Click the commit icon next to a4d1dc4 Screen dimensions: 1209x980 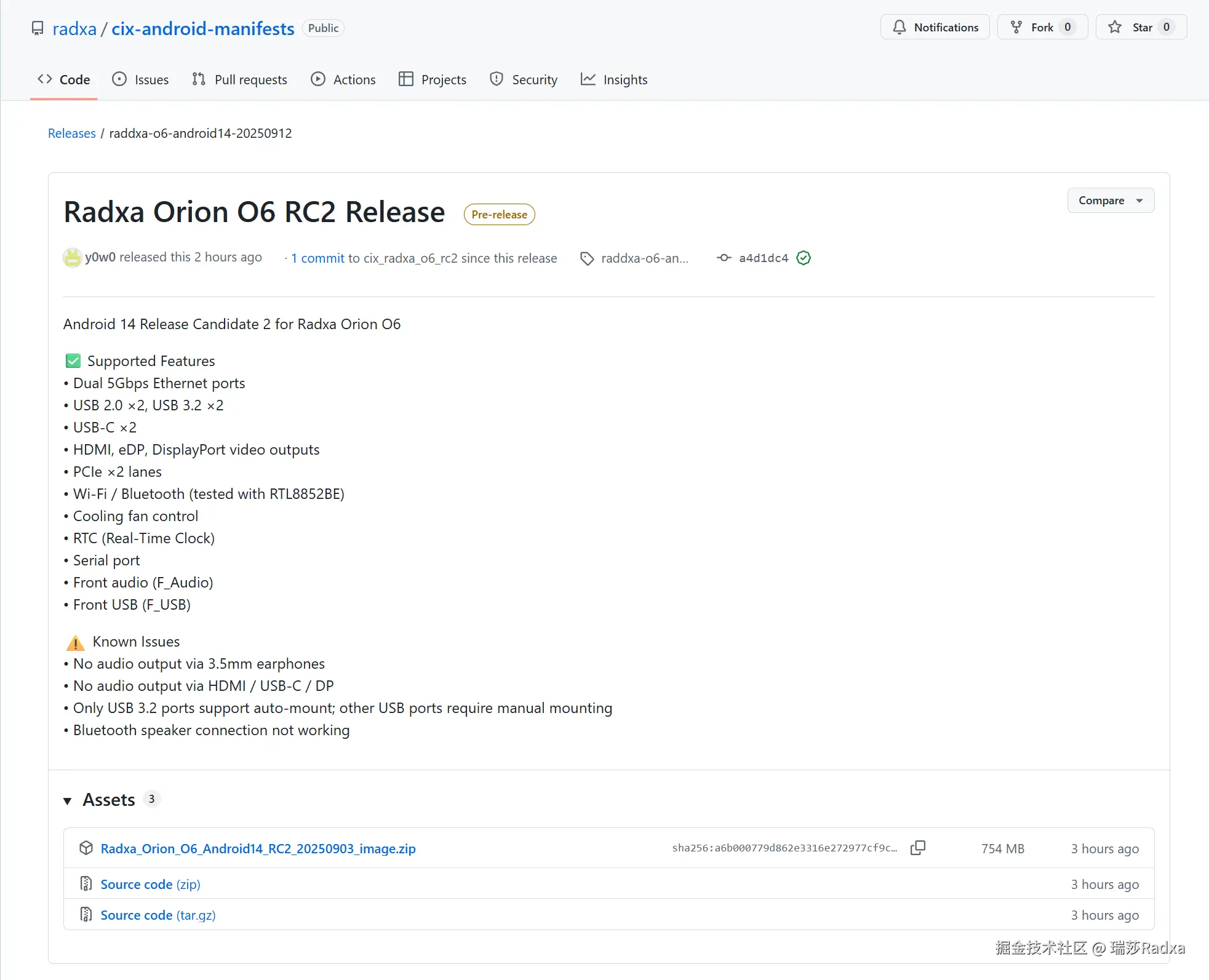pos(724,258)
